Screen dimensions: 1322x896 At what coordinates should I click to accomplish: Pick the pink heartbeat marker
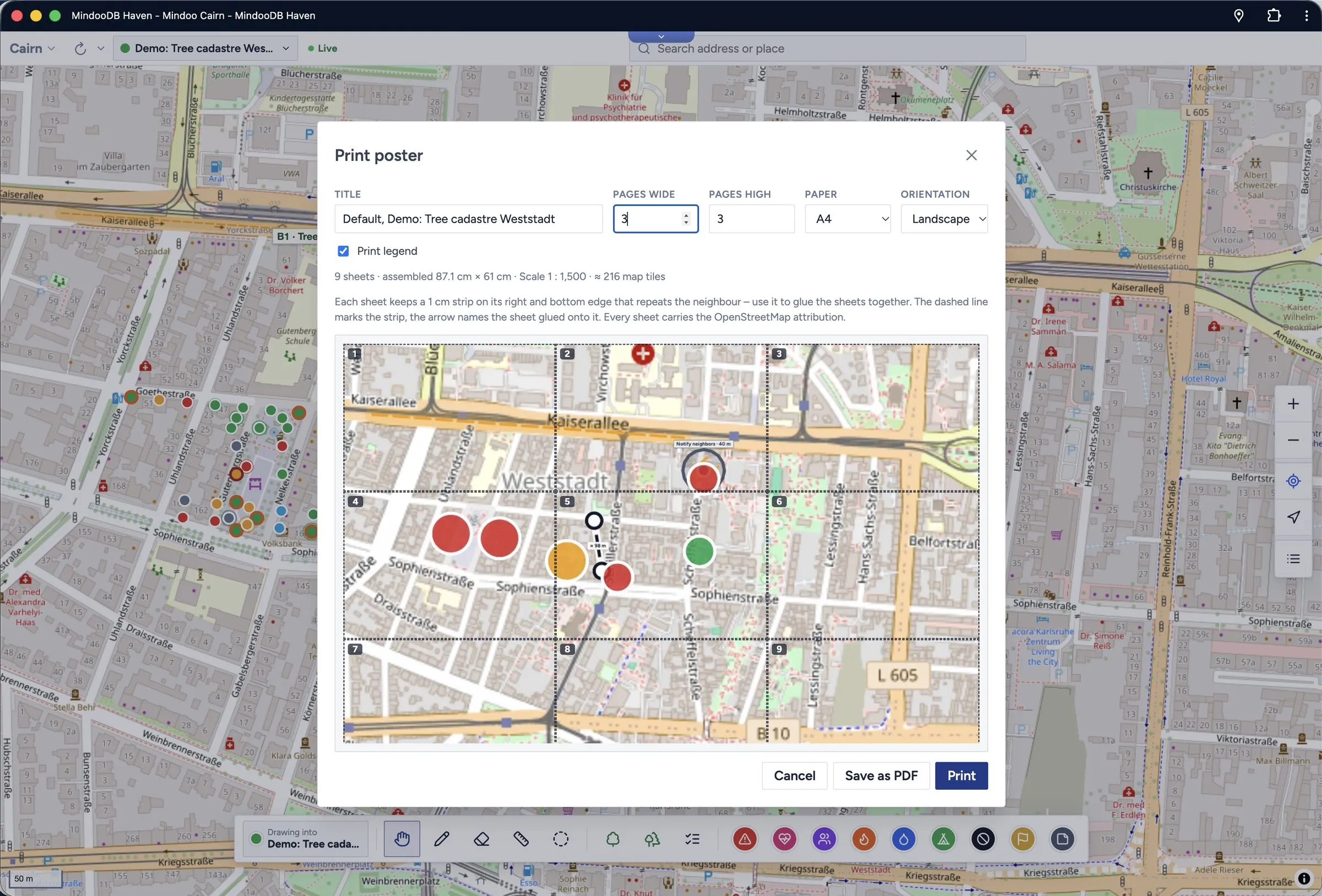[x=784, y=839]
